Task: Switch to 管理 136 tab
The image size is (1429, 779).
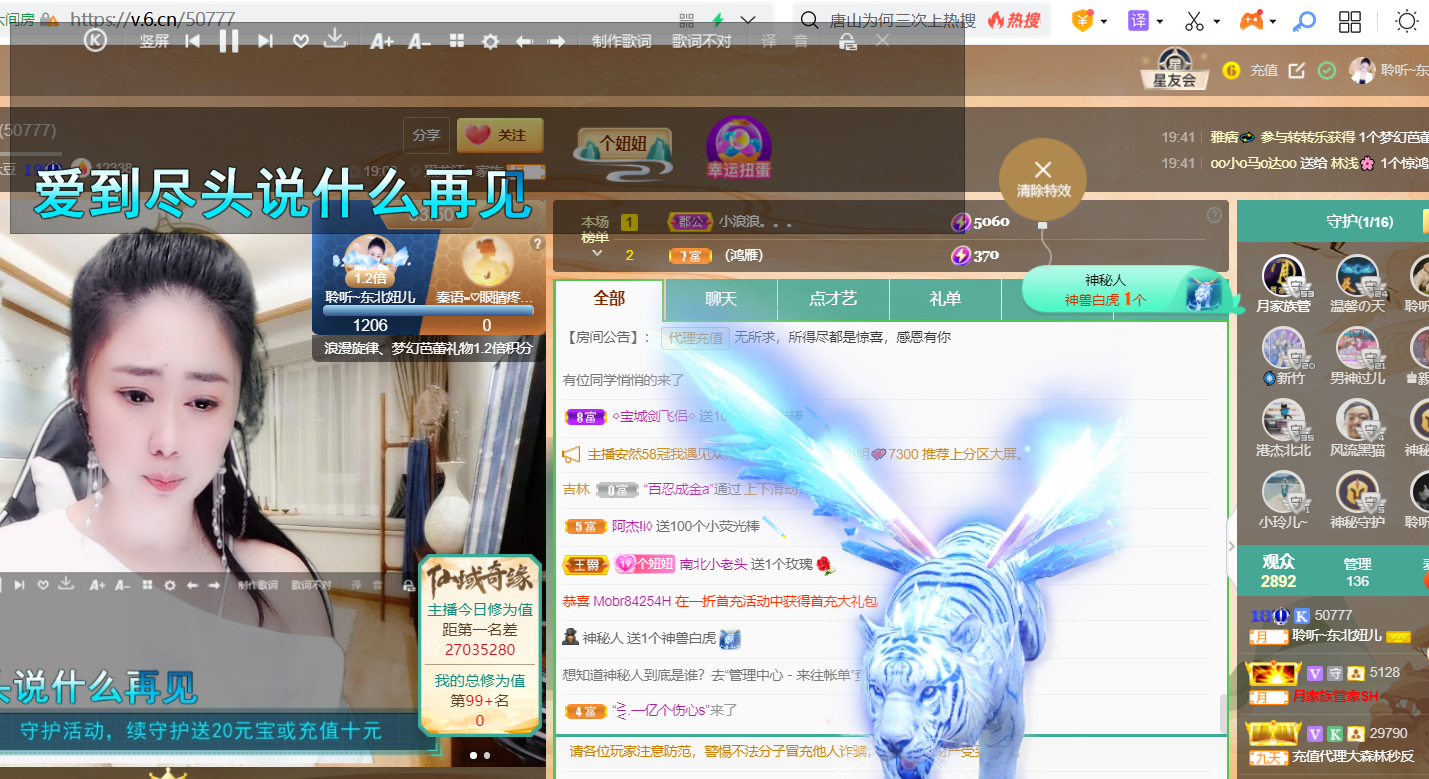Action: [x=1357, y=572]
